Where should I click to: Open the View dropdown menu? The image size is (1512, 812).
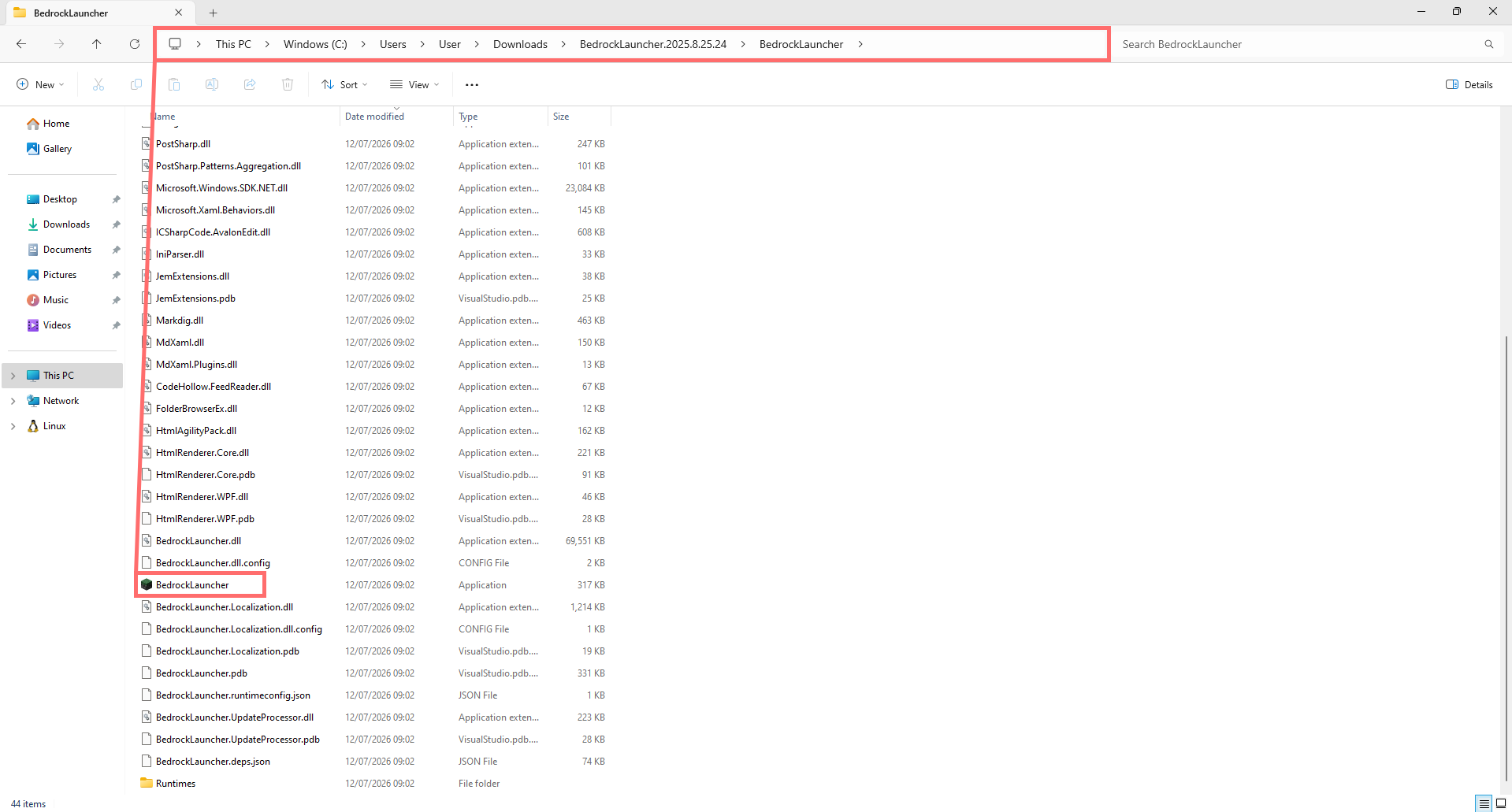[414, 84]
